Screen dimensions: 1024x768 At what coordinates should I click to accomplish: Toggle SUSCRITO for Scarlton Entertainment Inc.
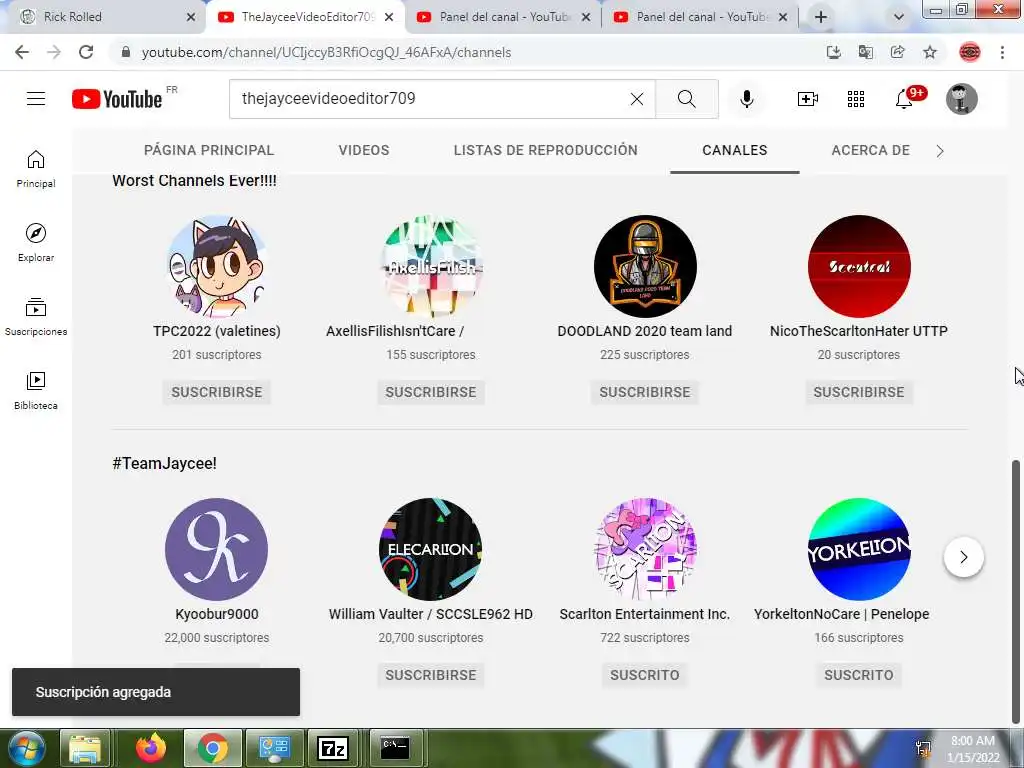tap(645, 675)
